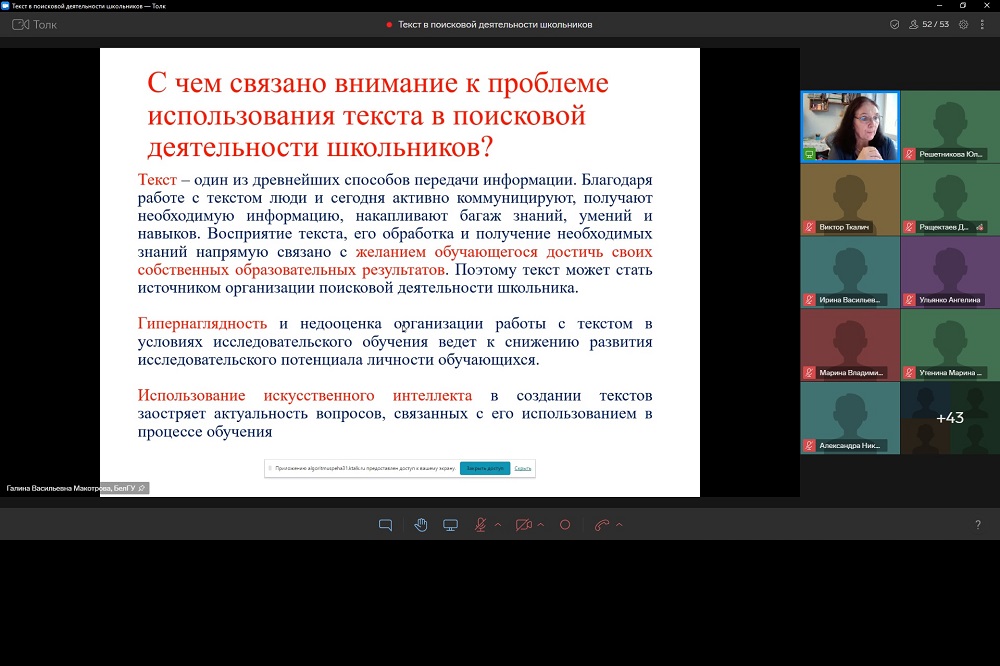Show the +43 additional participants tile
The image size is (1000, 666).
(x=949, y=418)
